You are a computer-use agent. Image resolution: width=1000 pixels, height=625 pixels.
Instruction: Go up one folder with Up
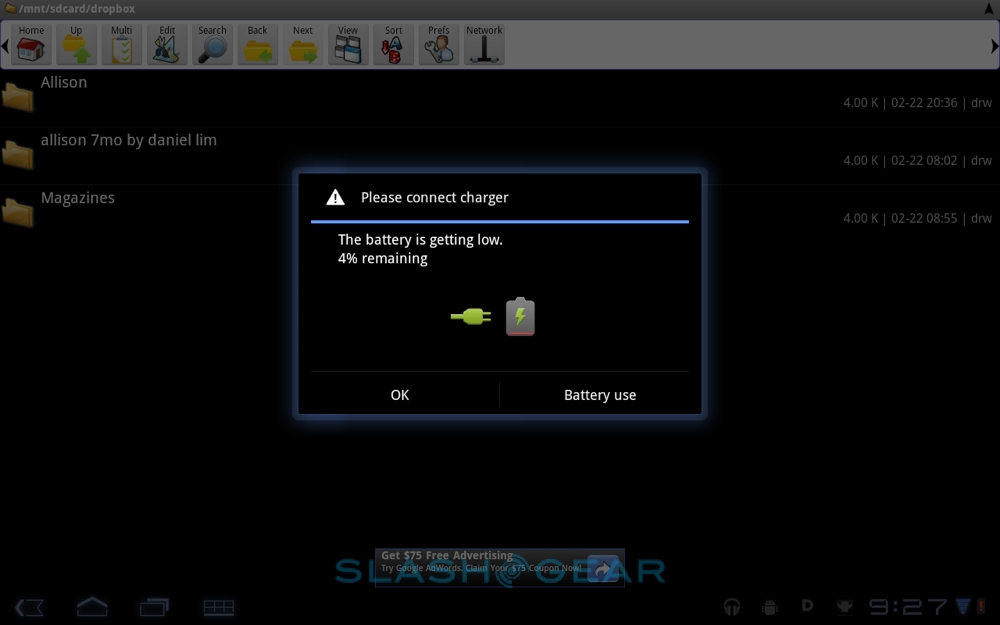(76, 44)
